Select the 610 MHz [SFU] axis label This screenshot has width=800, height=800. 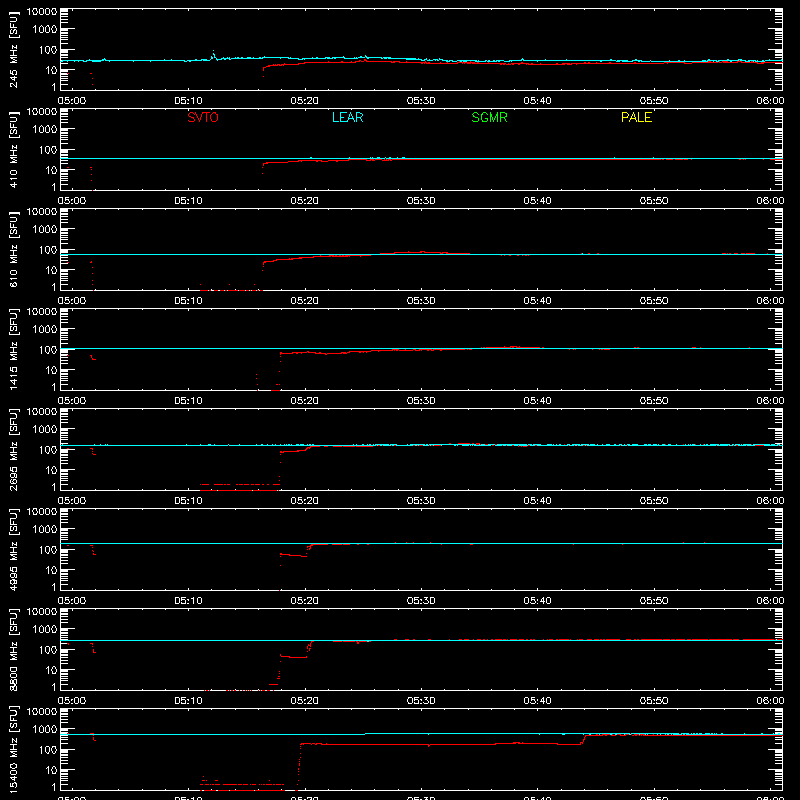pos(13,249)
